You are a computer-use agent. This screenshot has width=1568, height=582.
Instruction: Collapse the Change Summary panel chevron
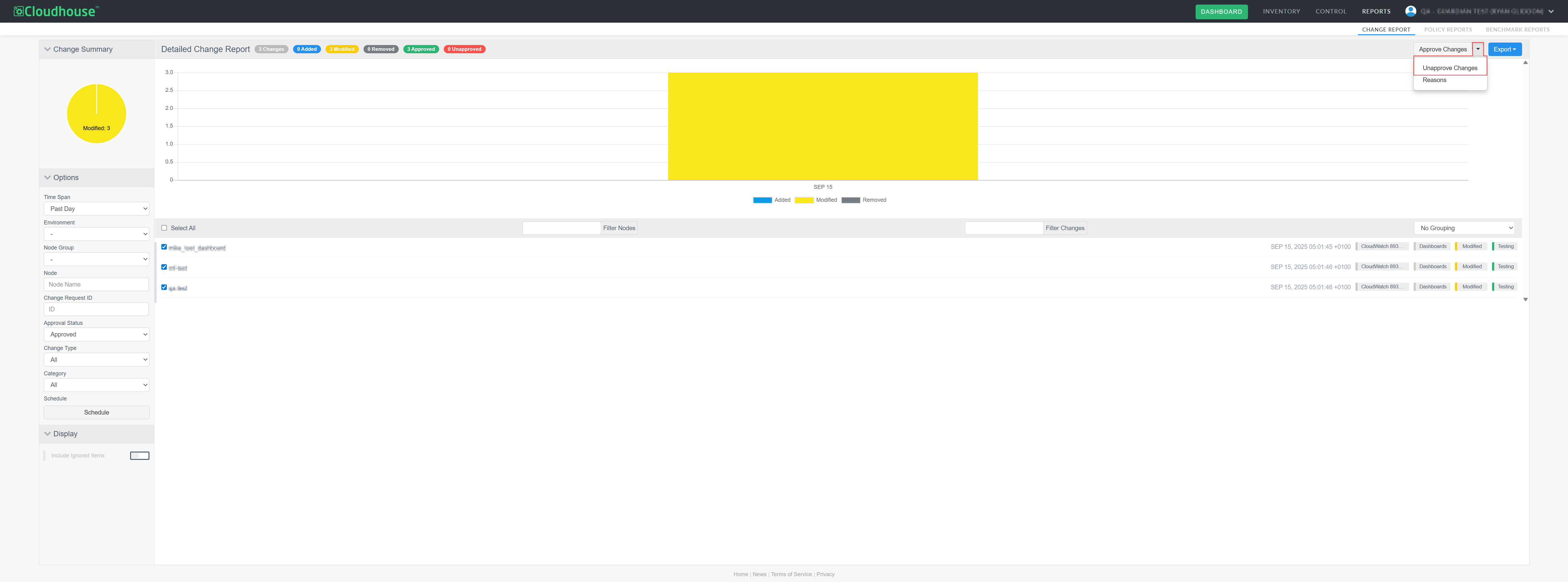click(x=47, y=49)
